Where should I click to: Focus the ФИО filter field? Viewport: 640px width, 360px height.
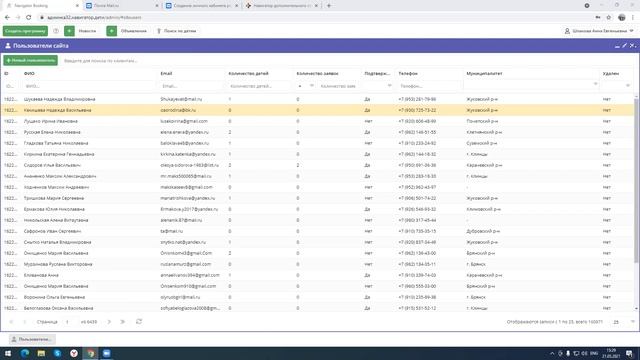click(89, 86)
